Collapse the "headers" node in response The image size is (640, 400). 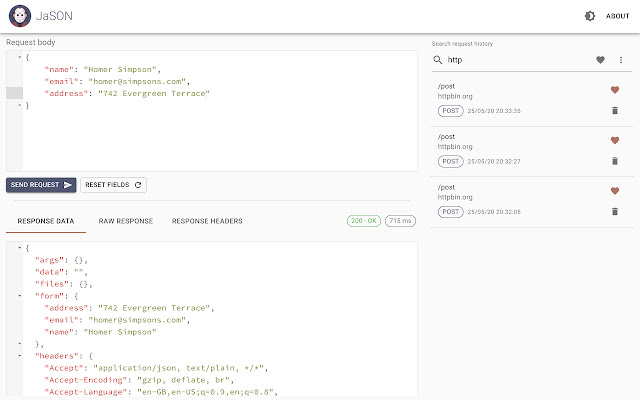pyautogui.click(x=20, y=355)
